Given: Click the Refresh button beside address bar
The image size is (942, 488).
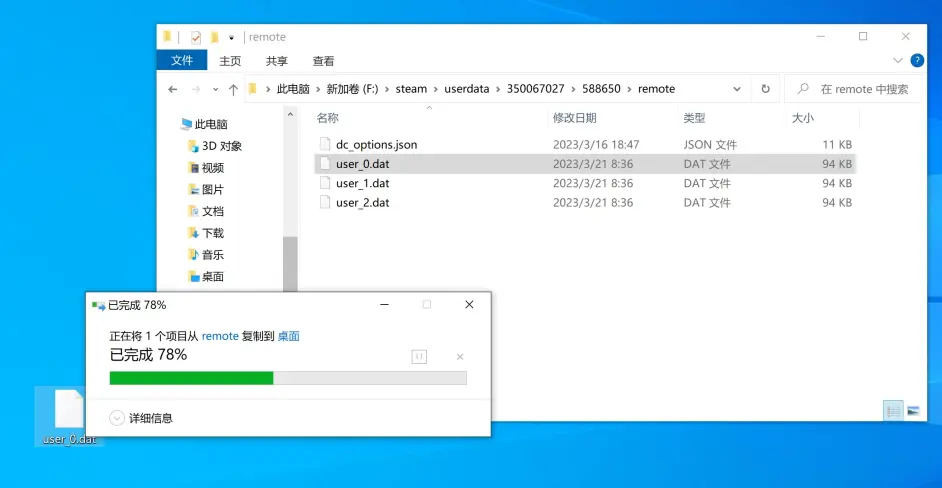Looking at the screenshot, I should pos(765,89).
